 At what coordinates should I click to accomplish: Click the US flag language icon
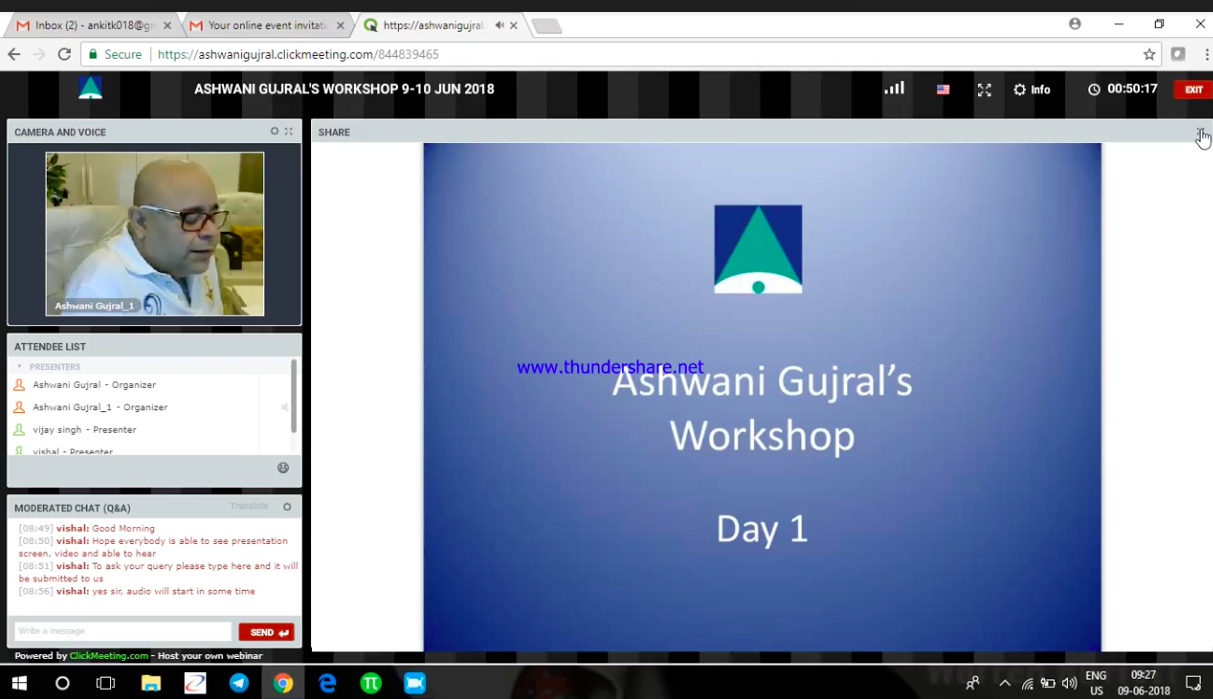click(942, 89)
